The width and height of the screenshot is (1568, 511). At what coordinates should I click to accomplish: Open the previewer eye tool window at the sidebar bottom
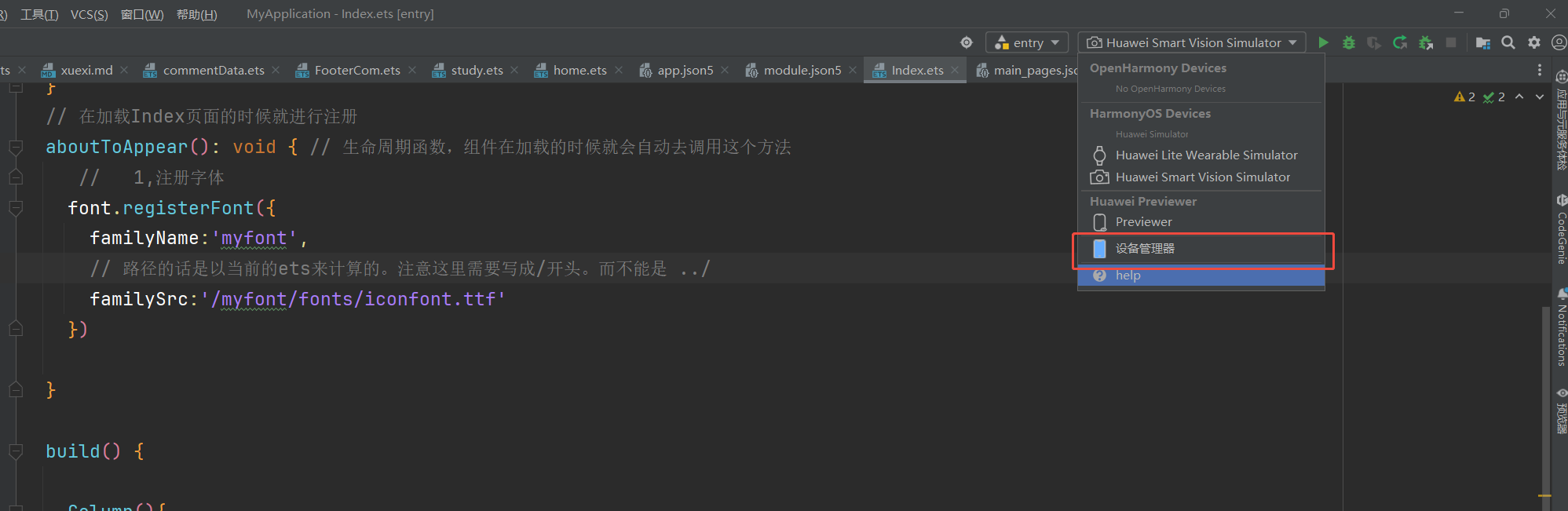click(x=1562, y=411)
